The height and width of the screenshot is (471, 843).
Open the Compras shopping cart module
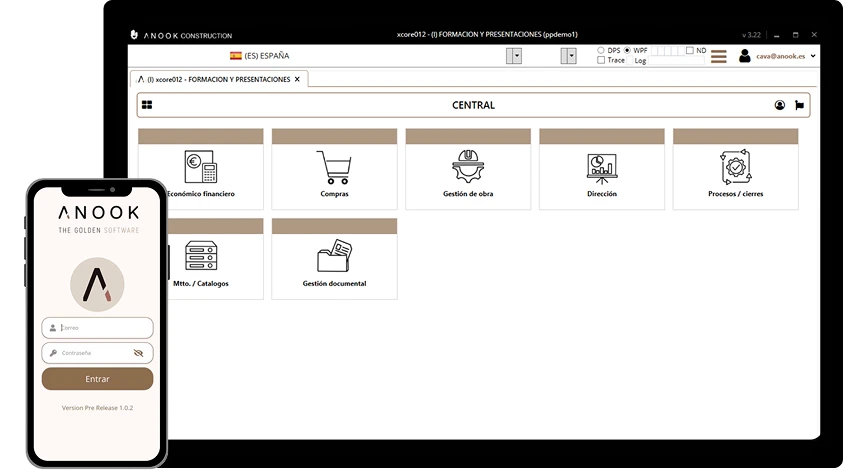334,174
